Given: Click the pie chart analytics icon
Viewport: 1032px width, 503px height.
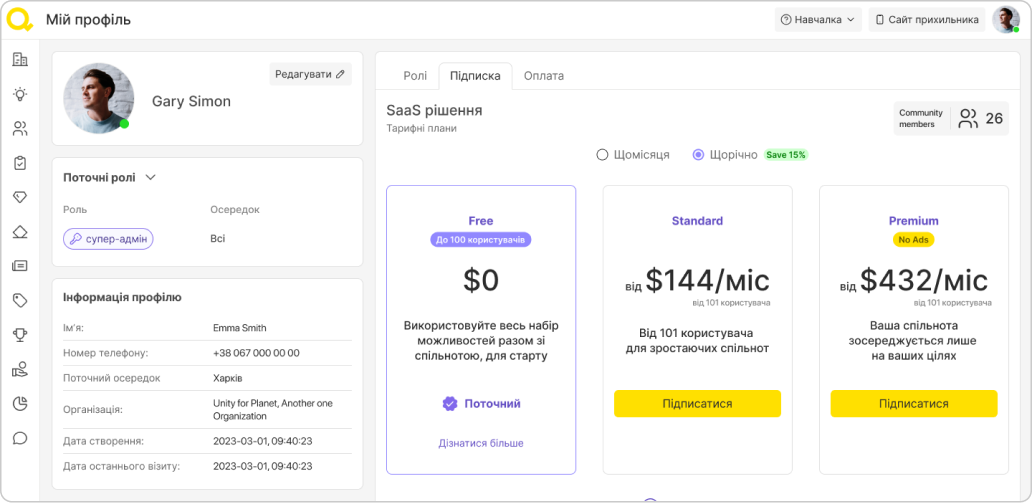Looking at the screenshot, I should point(19,404).
